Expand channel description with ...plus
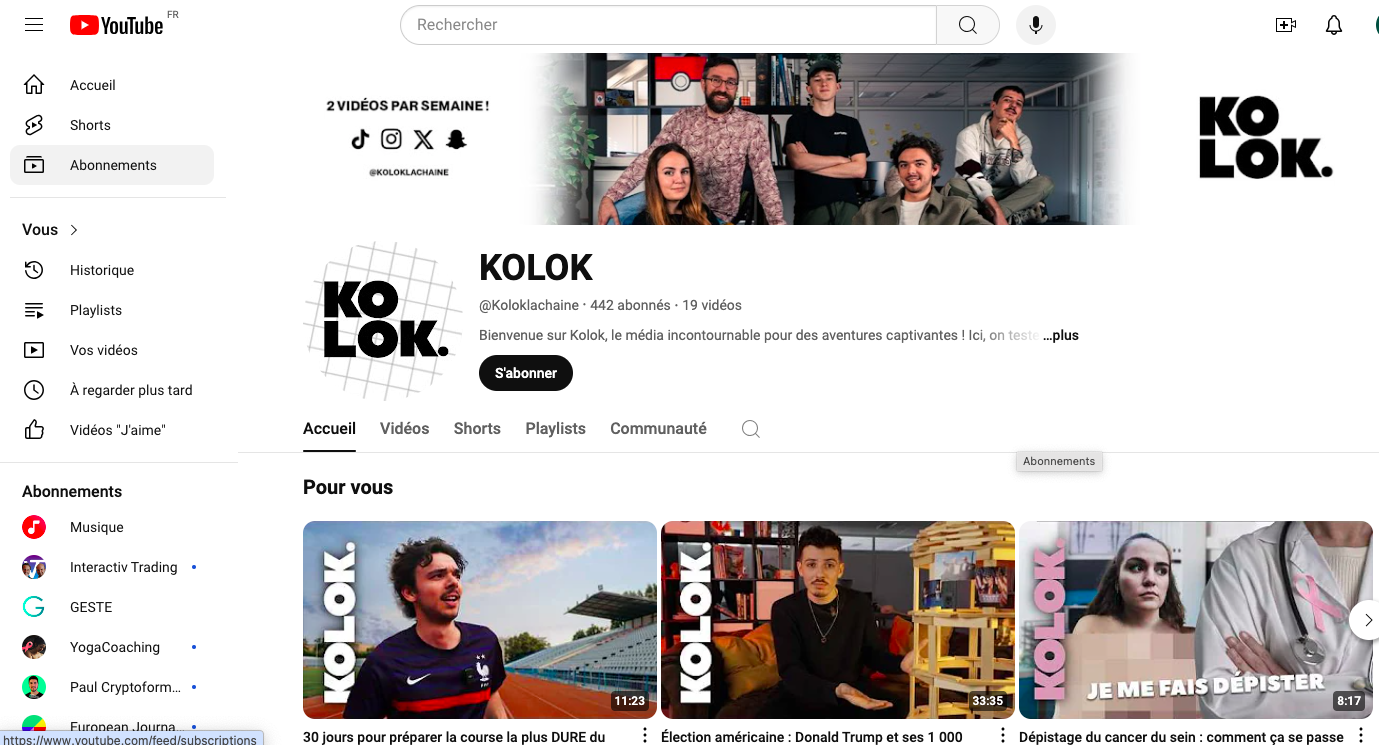The width and height of the screenshot is (1379, 745). pos(1060,335)
